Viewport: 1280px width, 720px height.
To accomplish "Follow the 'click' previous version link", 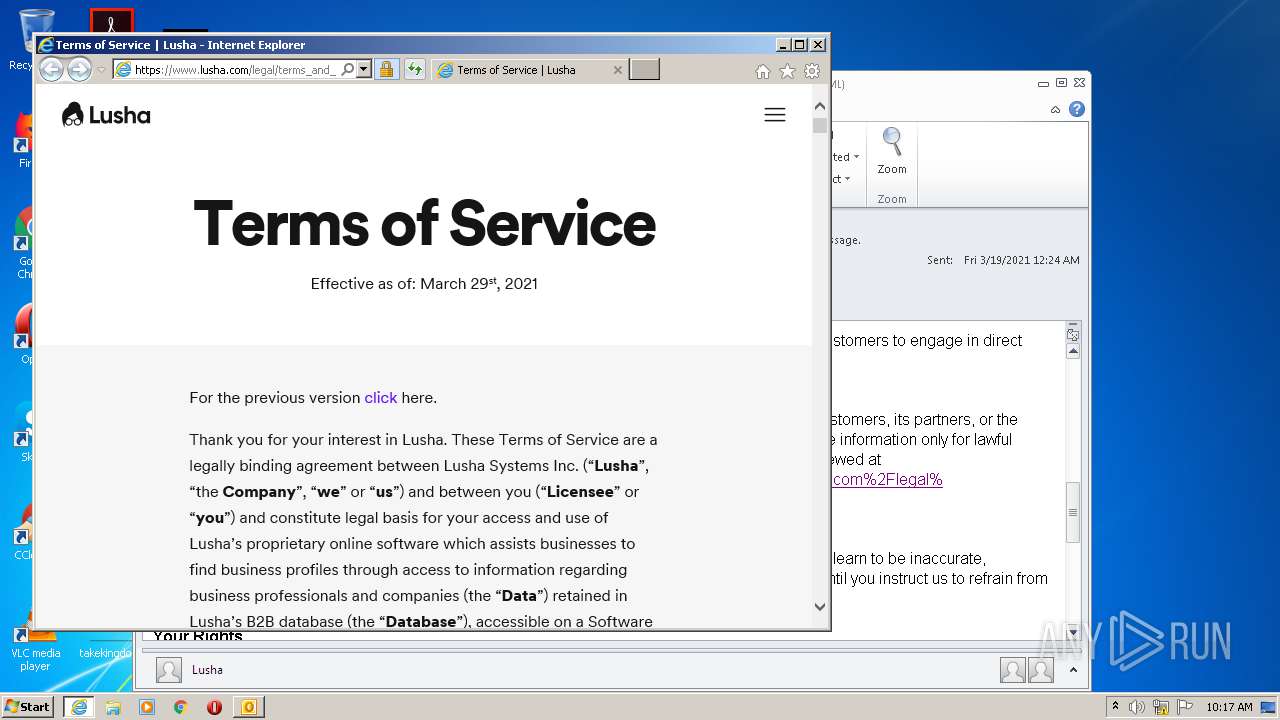I will [x=381, y=397].
